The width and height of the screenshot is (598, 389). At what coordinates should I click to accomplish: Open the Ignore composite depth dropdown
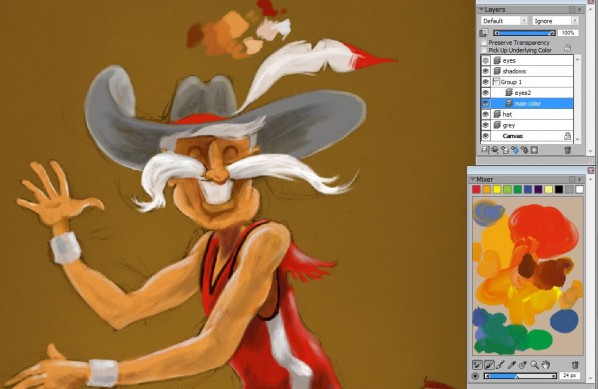click(x=555, y=21)
